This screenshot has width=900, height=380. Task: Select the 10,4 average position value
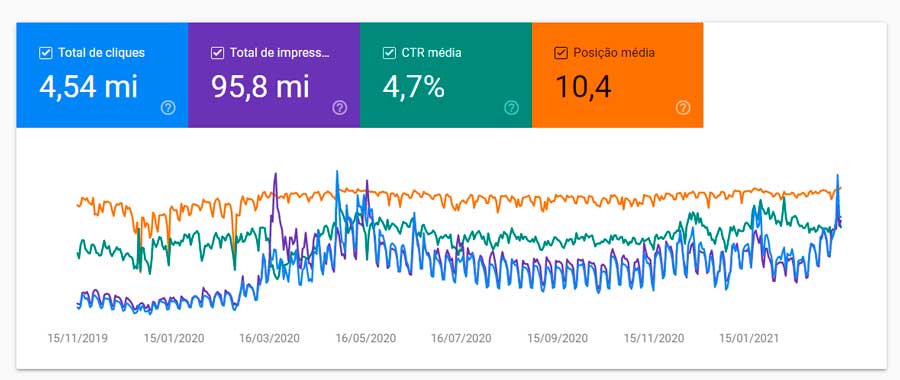(583, 87)
